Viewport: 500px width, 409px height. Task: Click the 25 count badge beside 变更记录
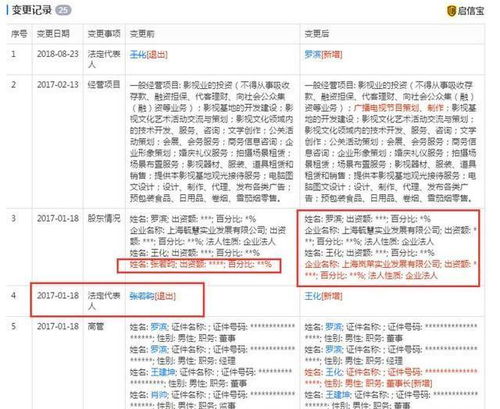[x=63, y=10]
